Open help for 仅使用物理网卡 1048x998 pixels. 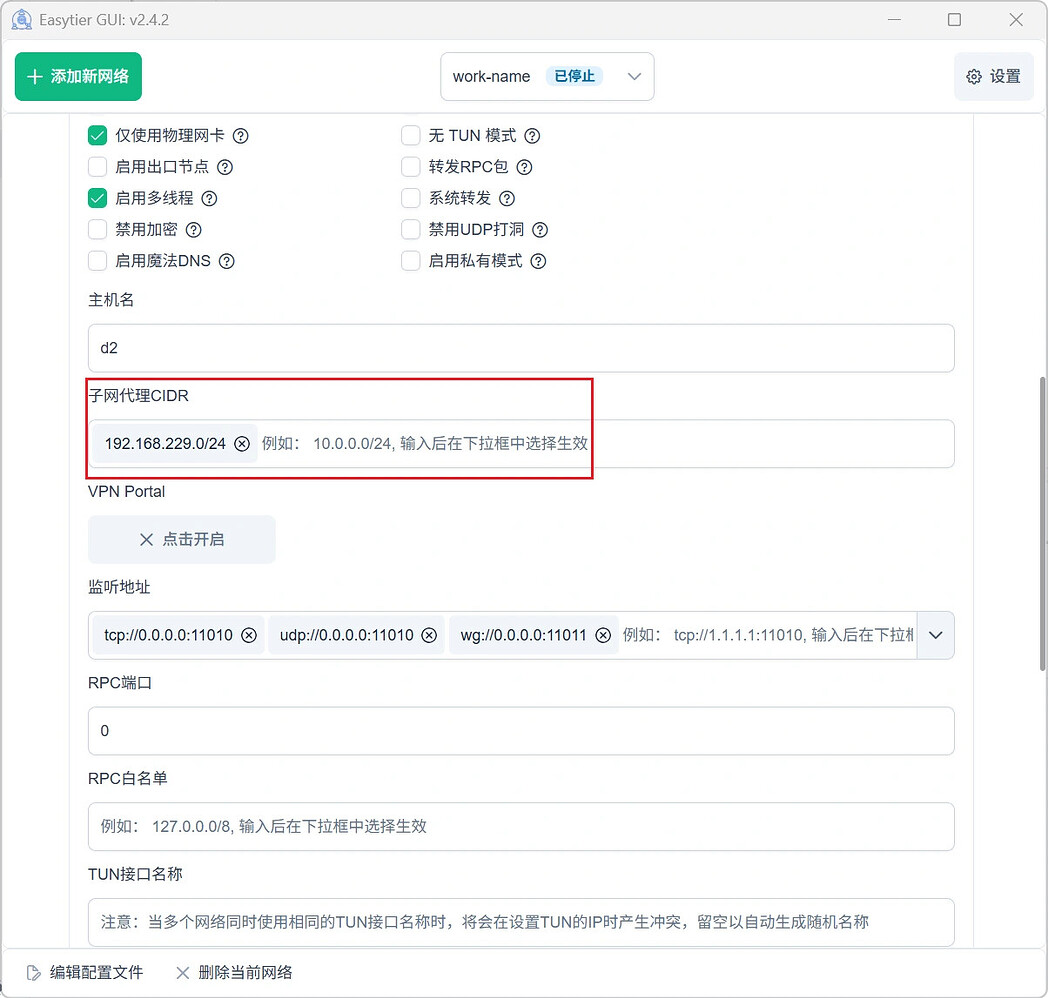pos(241,136)
